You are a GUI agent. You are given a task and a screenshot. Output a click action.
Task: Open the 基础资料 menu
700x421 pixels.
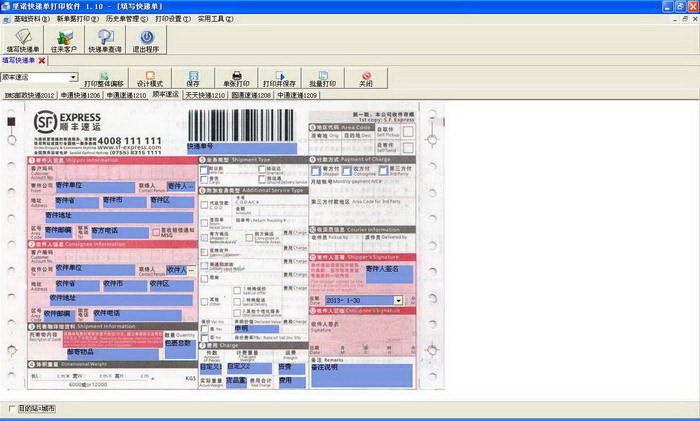[x=29, y=18]
